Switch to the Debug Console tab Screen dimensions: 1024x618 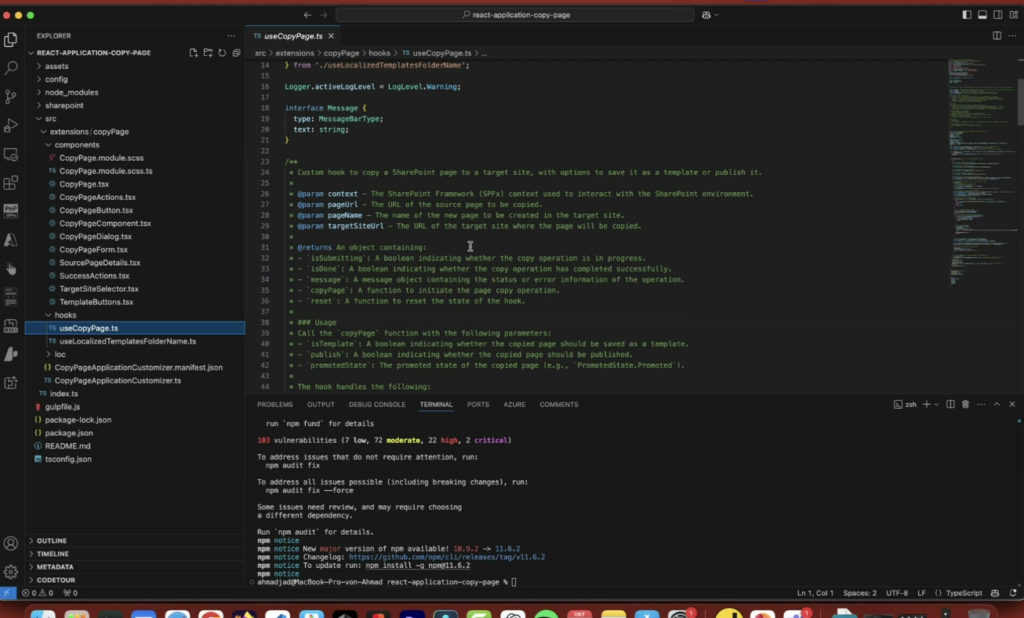tap(377, 404)
